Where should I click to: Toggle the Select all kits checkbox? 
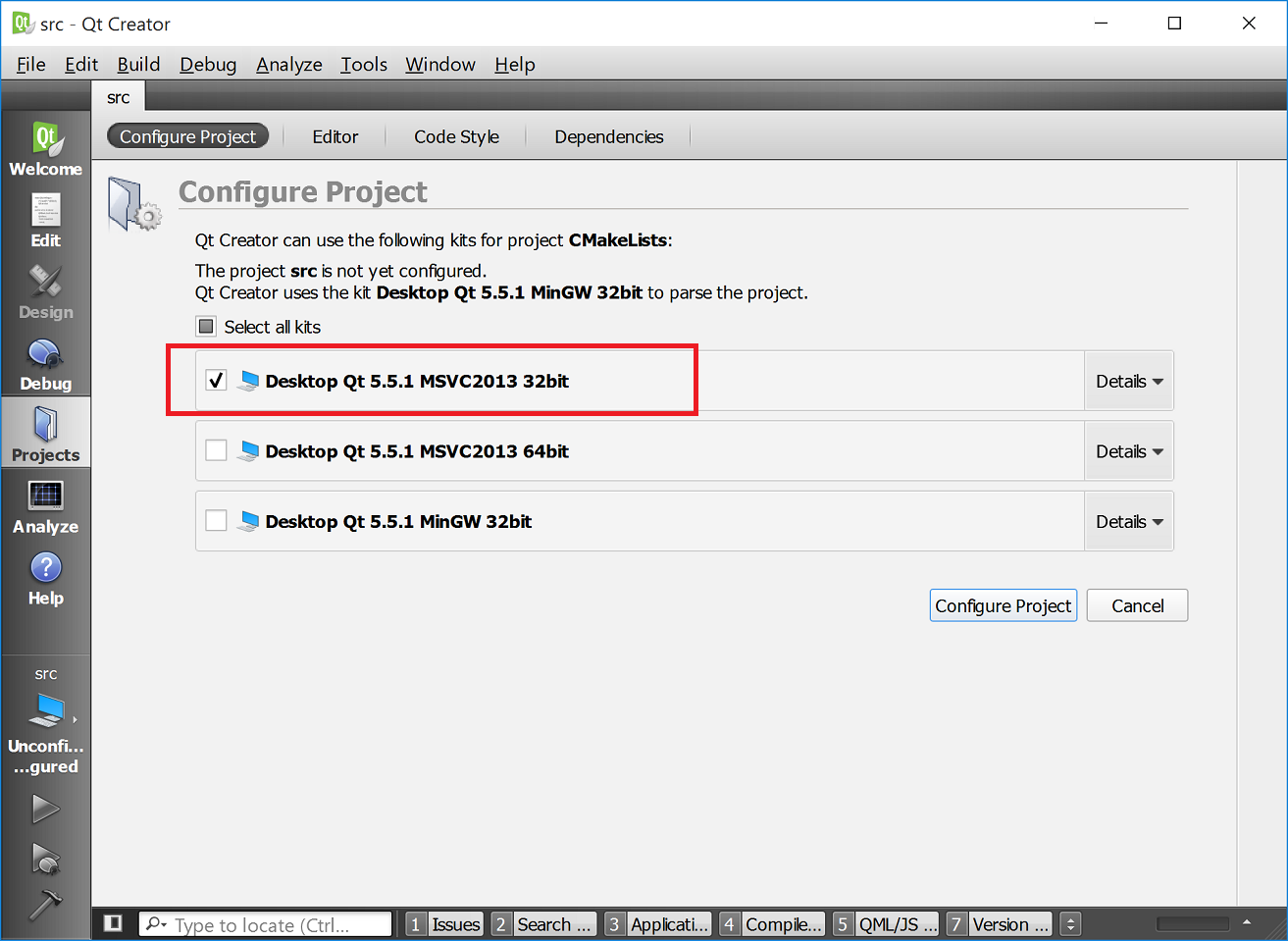tap(206, 327)
